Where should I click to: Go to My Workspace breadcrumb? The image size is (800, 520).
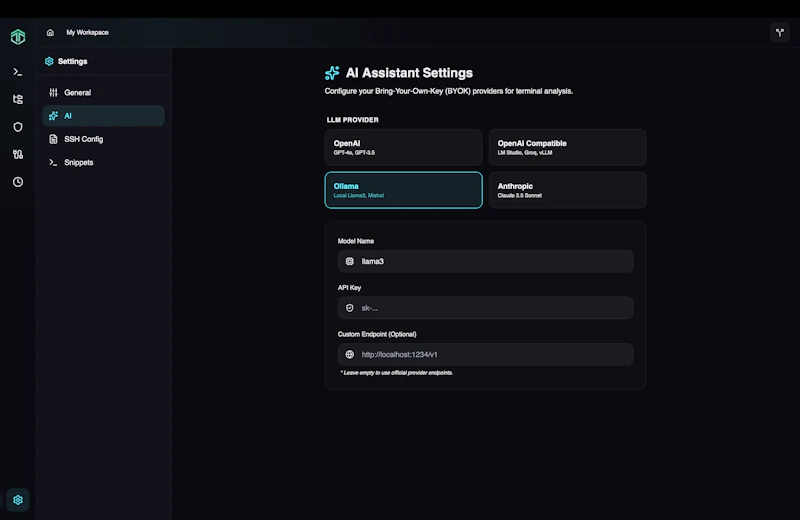point(87,33)
